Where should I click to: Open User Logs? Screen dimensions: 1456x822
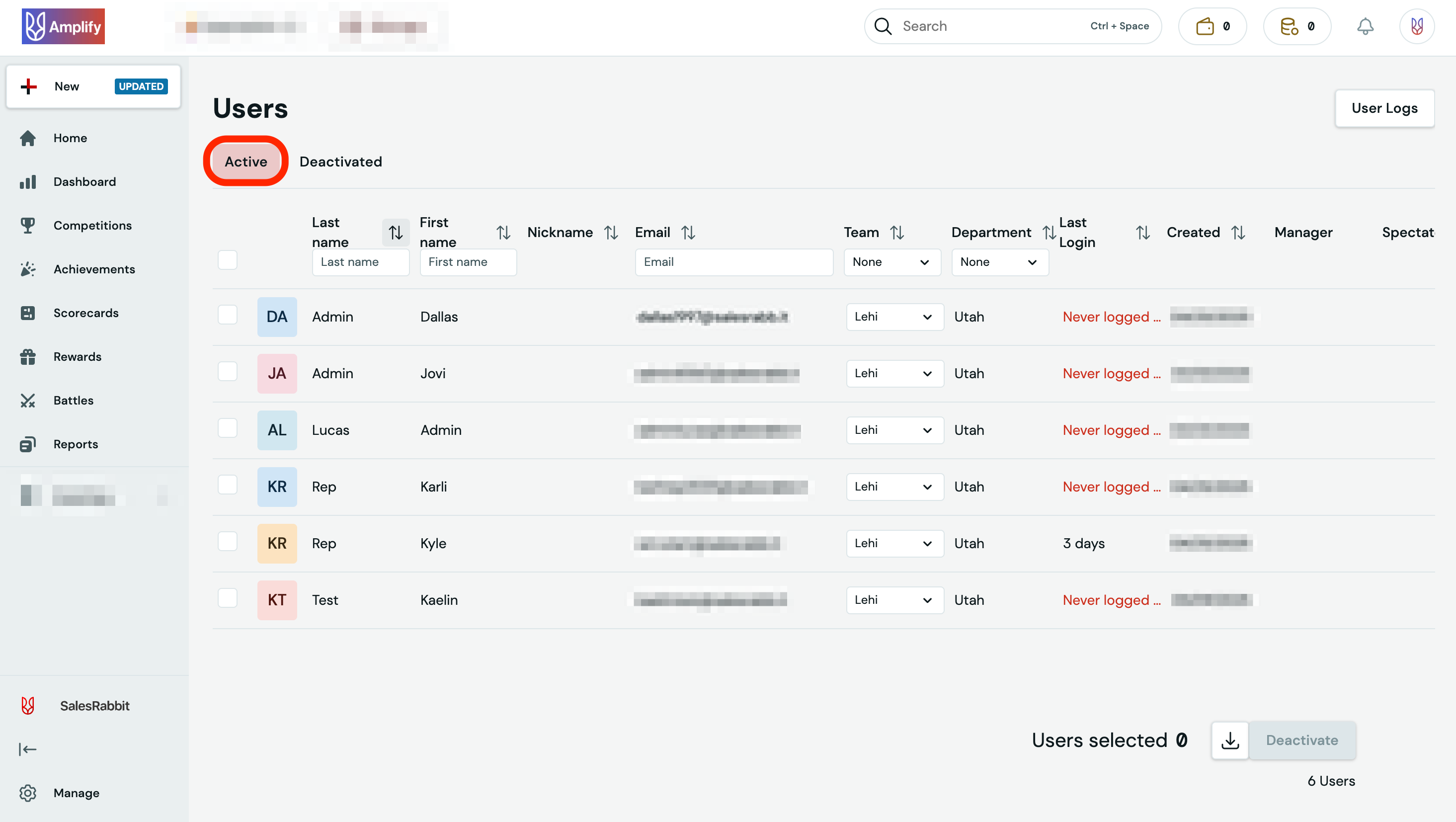tap(1385, 108)
